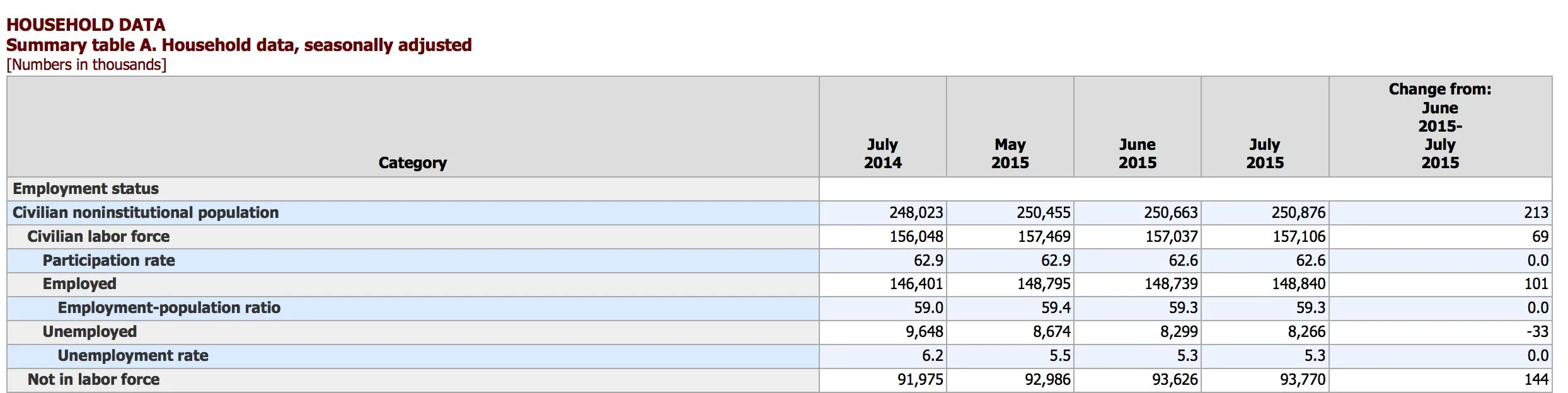Screen dimensions: 1568x393
Task: Select the Employment-population ratio row label
Action: click(x=169, y=308)
